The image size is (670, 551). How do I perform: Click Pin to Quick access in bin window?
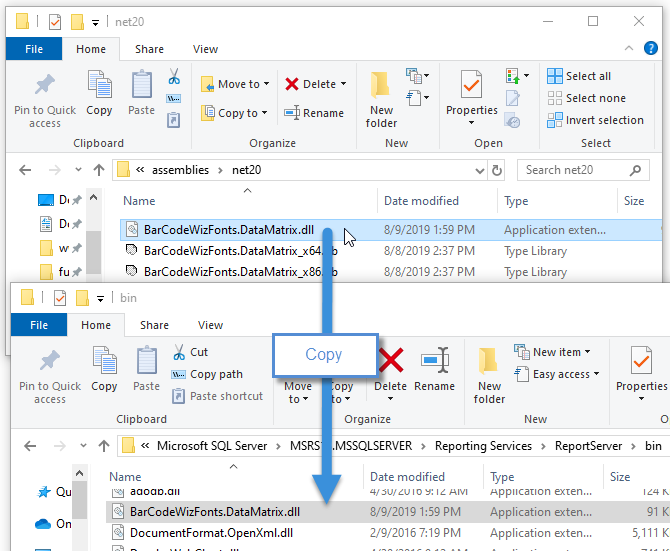click(50, 377)
